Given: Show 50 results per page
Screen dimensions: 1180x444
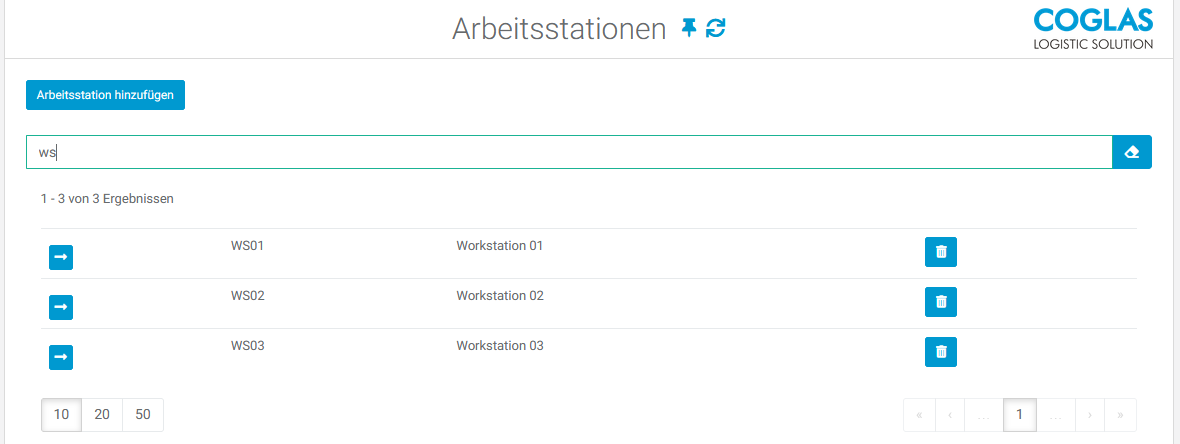Looking at the screenshot, I should pos(143,414).
